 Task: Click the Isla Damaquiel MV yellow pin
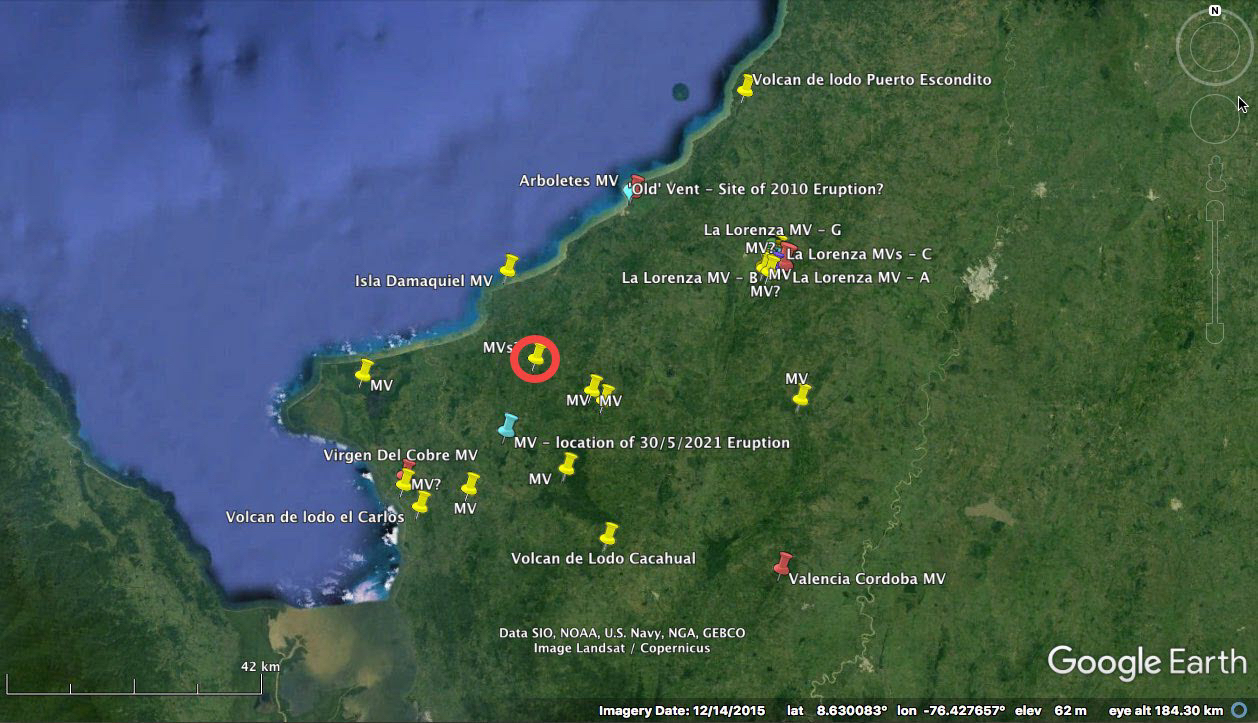(509, 265)
